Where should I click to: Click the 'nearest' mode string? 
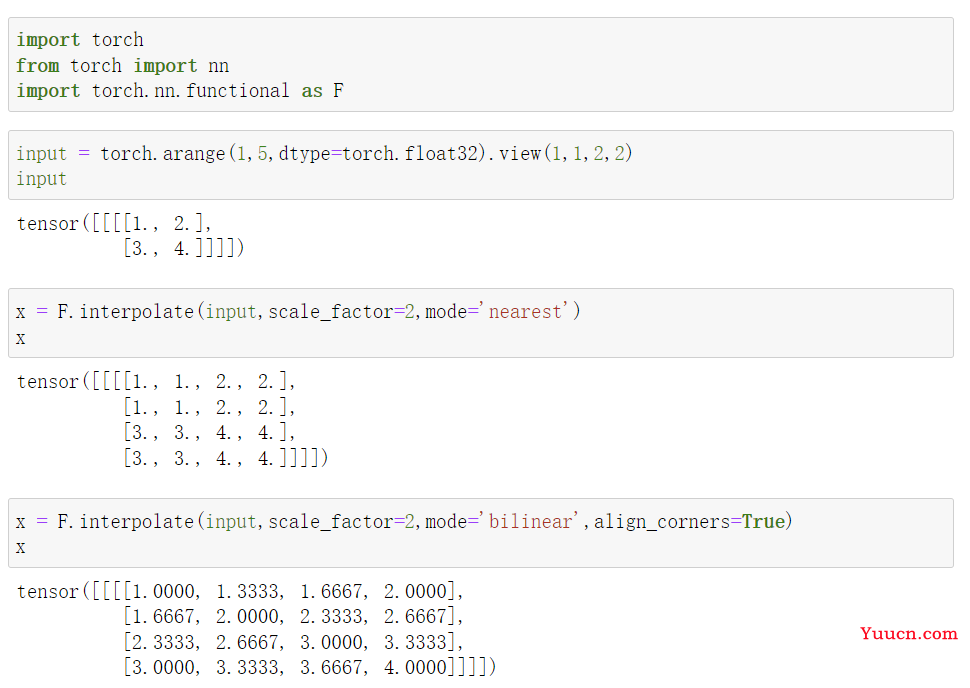pos(526,312)
